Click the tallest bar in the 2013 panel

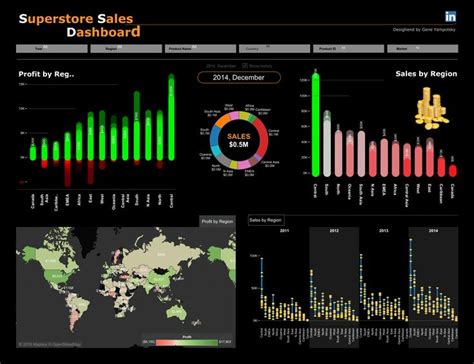click(361, 279)
